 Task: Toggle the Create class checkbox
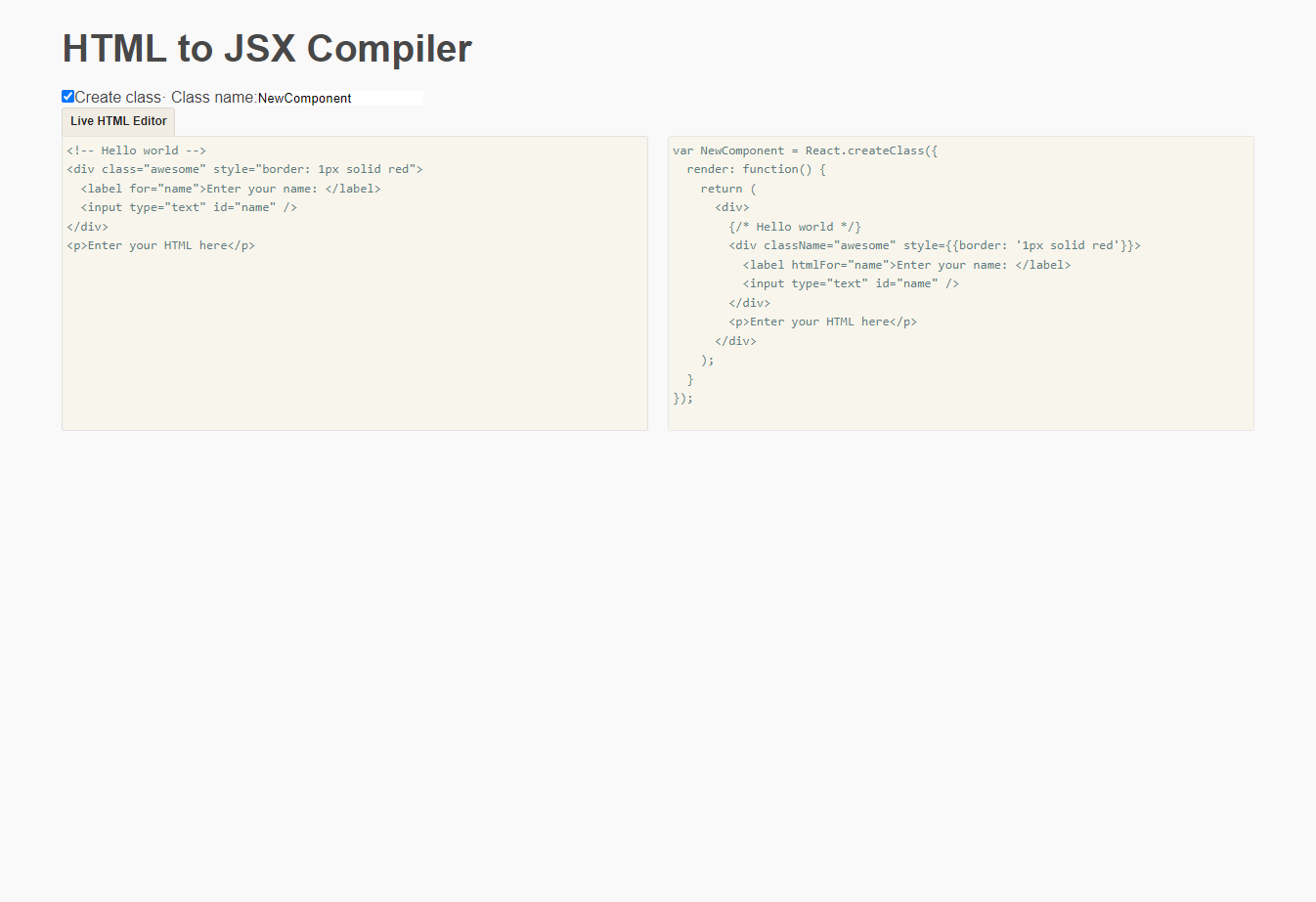click(68, 97)
